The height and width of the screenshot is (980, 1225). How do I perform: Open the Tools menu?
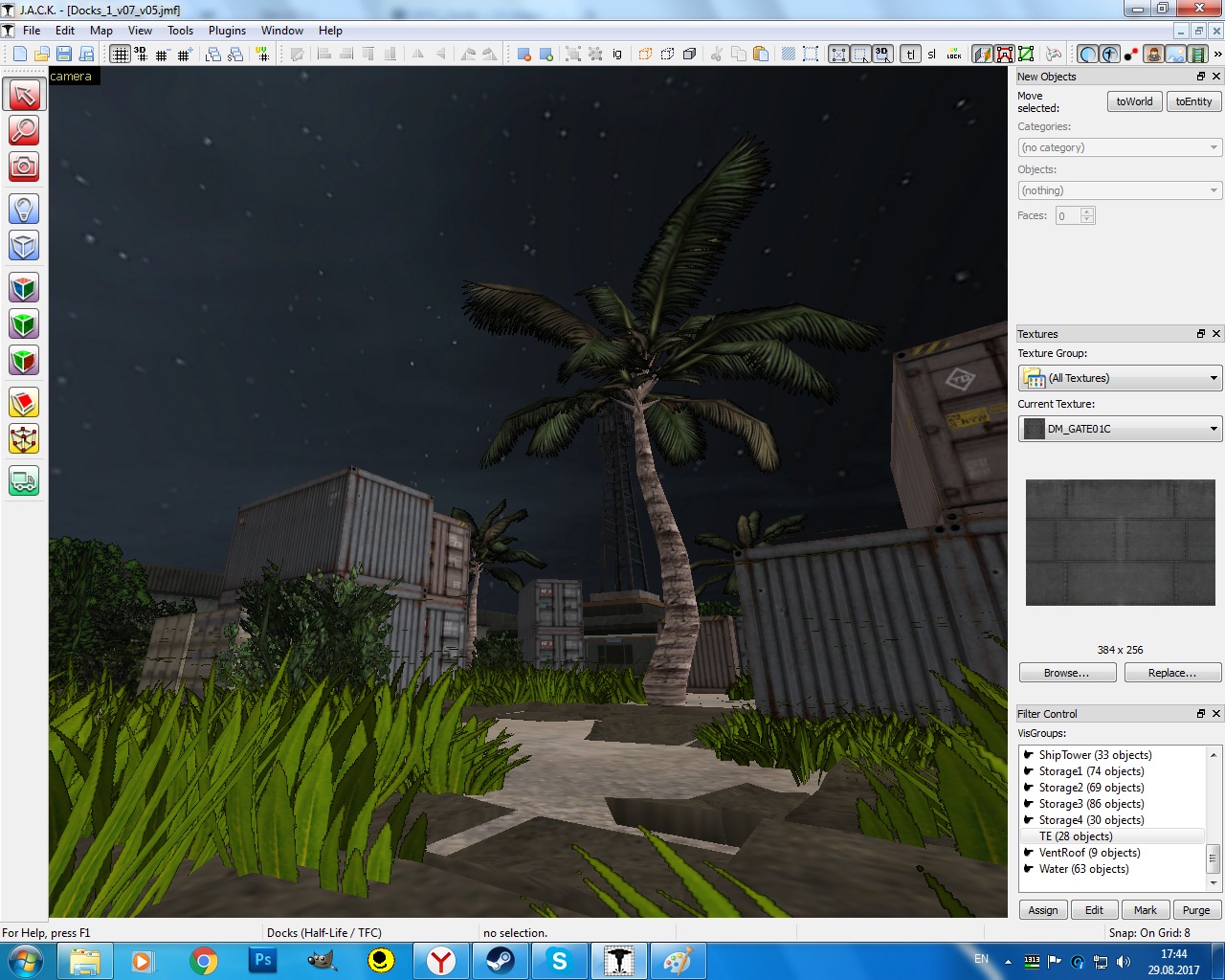180,31
